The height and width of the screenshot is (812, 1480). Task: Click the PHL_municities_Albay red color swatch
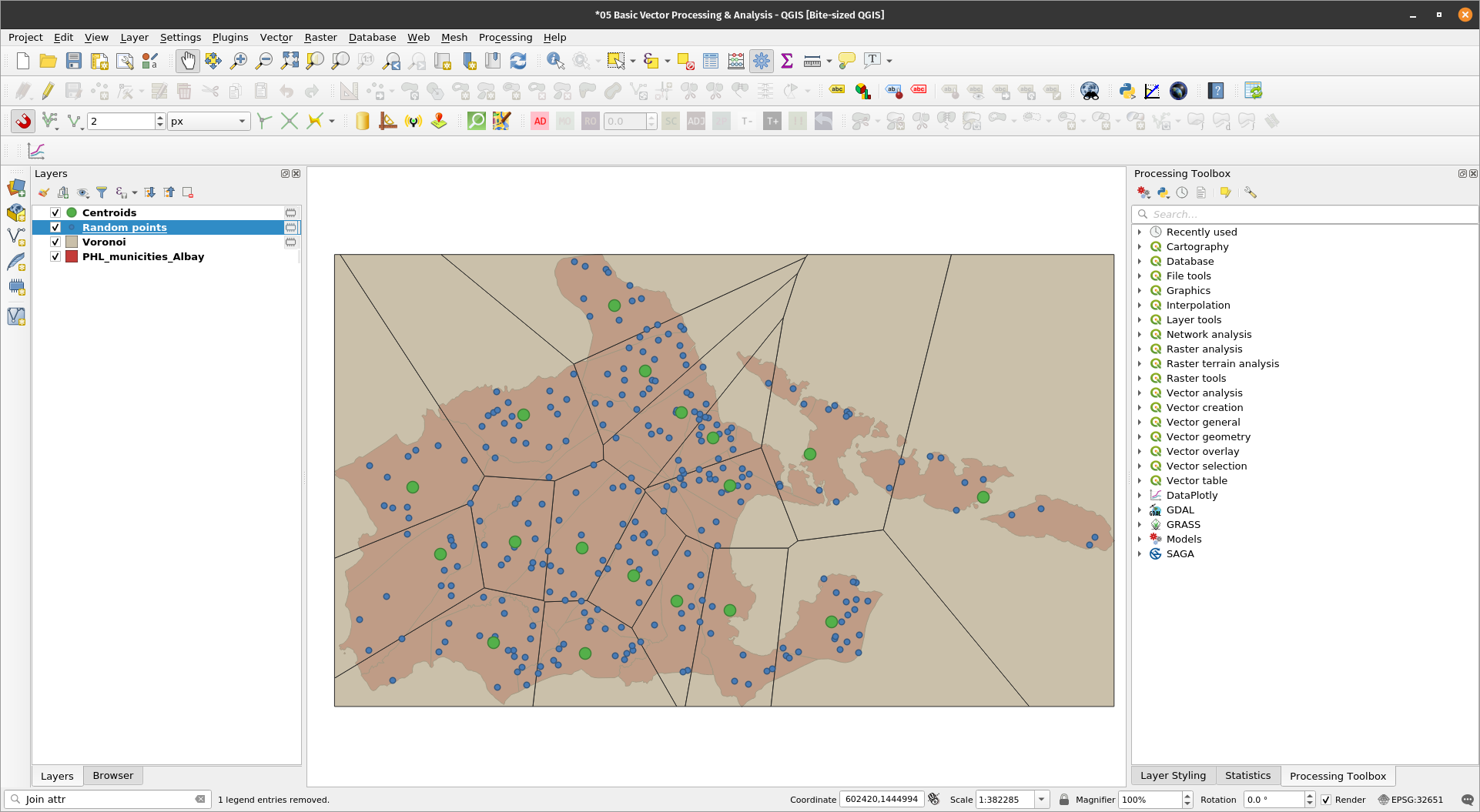[72, 256]
